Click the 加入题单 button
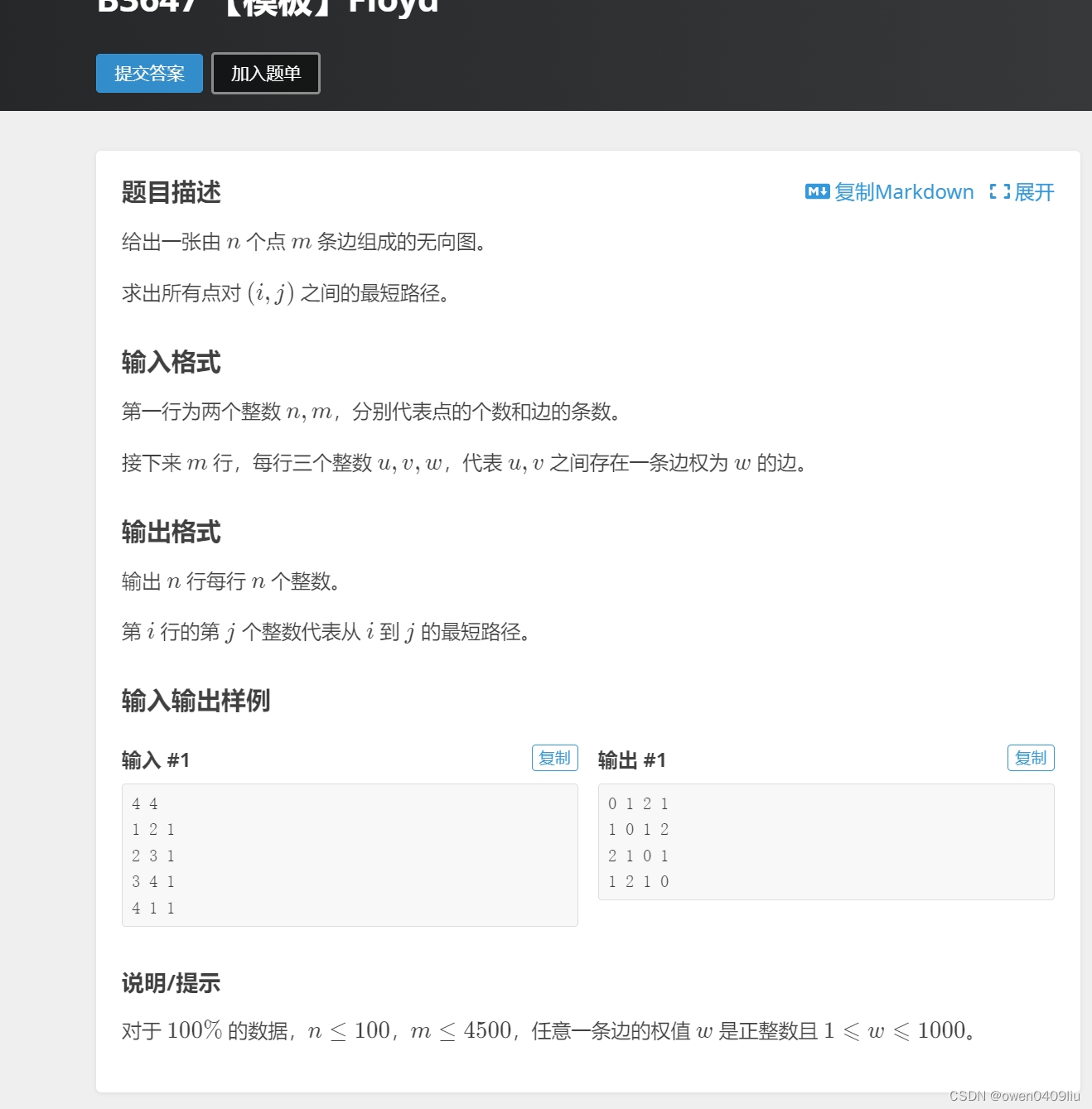This screenshot has height=1109, width=1092. point(265,73)
